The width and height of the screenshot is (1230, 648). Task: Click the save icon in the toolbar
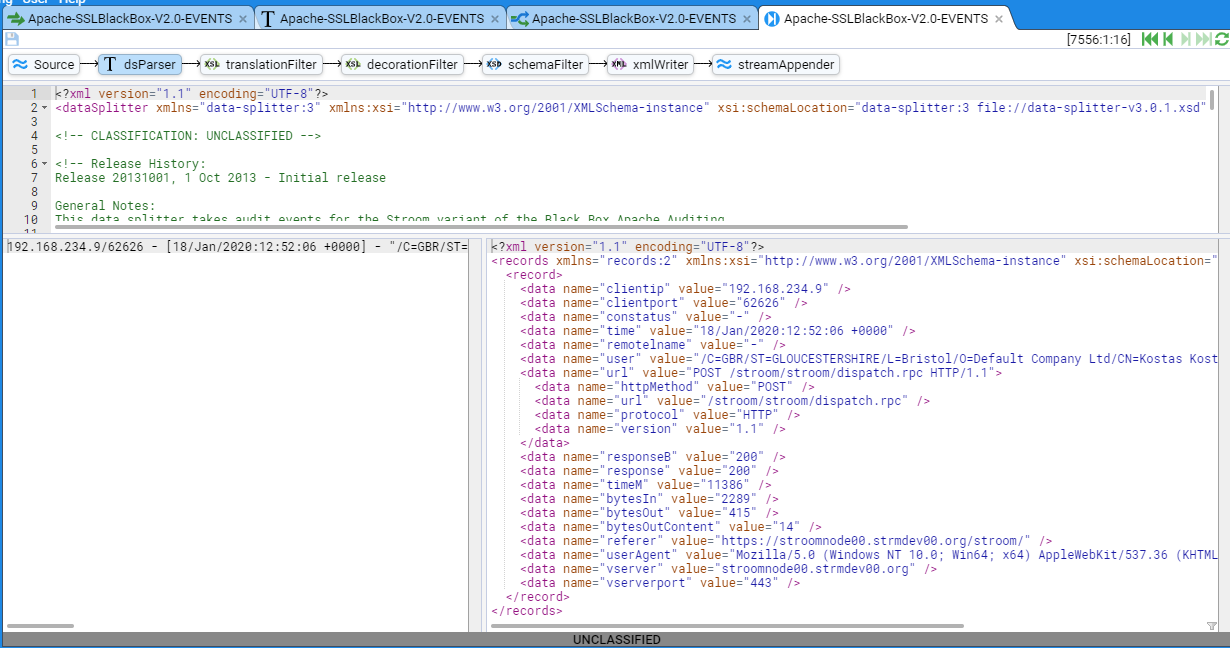point(12,39)
